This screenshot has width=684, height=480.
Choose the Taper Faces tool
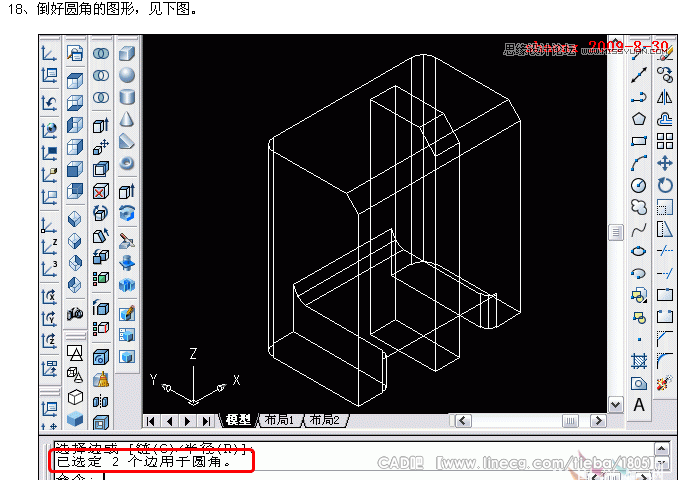click(101, 236)
